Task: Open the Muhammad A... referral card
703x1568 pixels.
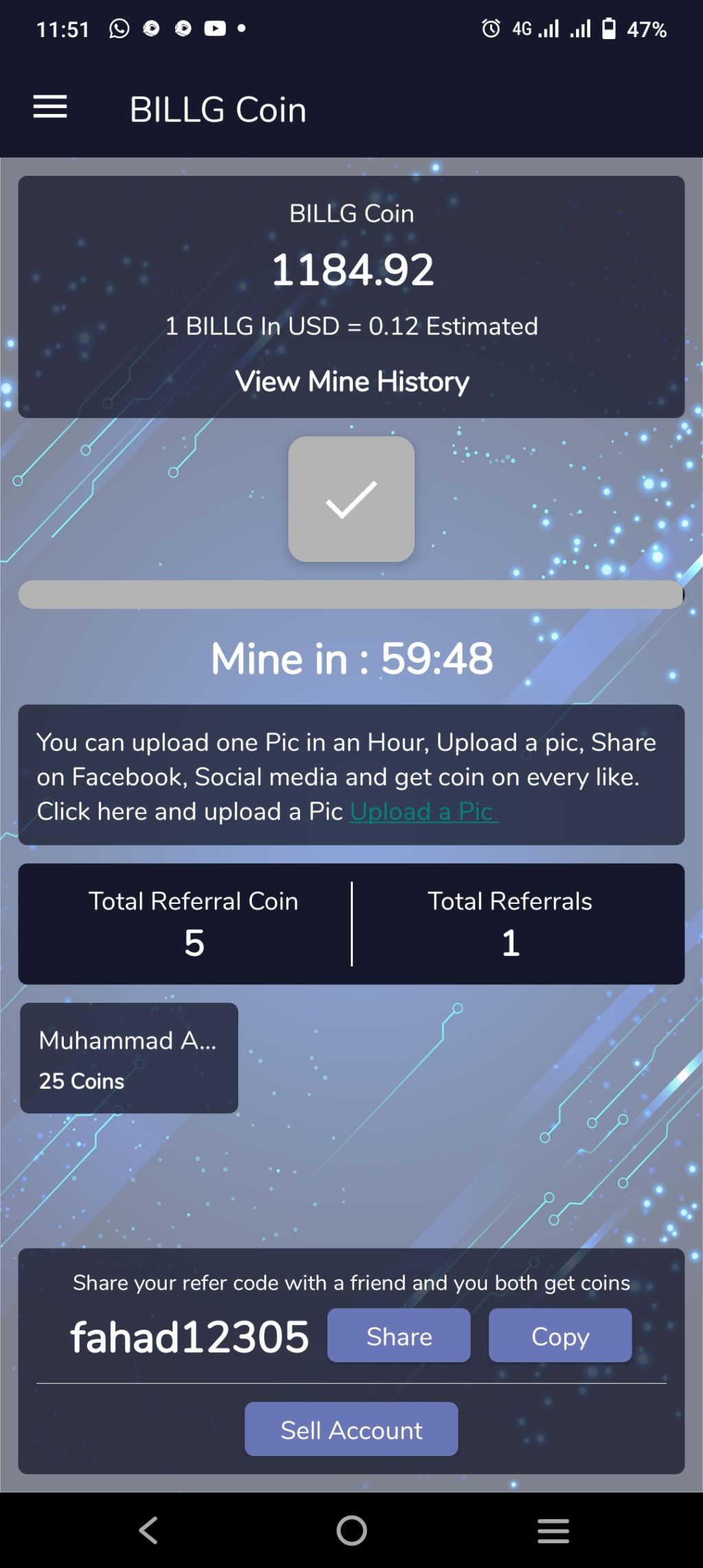Action: coord(129,1058)
